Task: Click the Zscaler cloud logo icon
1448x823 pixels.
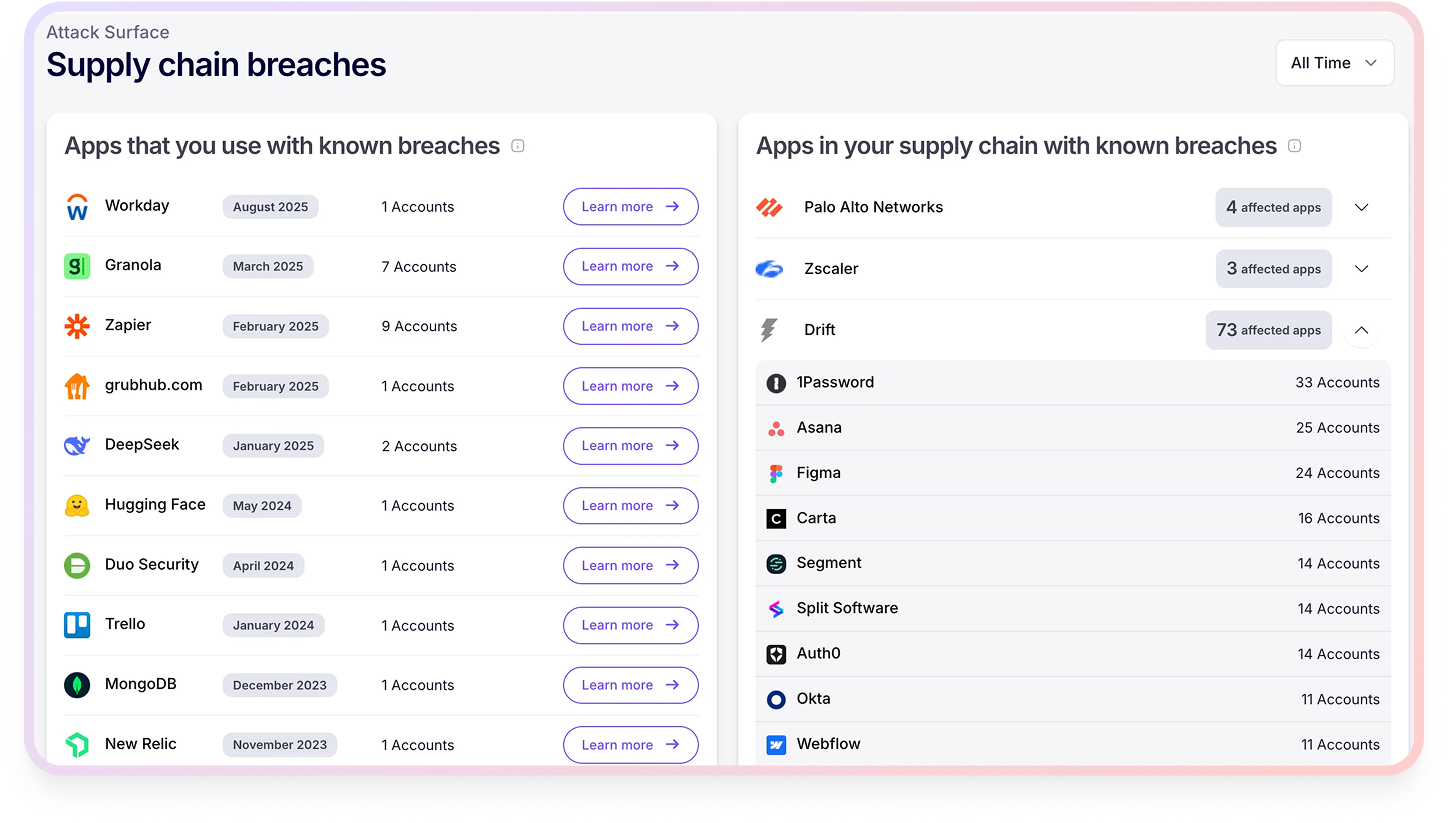Action: click(x=769, y=269)
